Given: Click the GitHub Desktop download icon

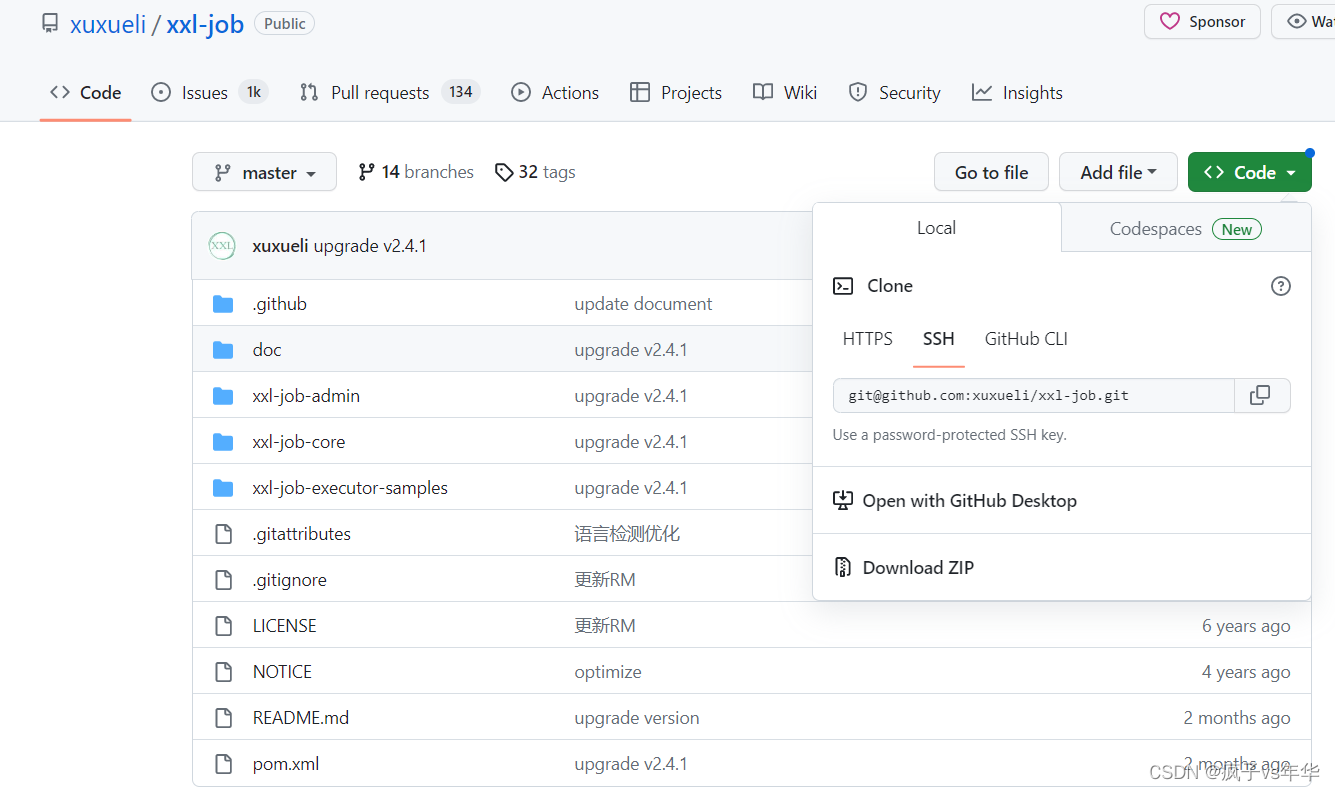Looking at the screenshot, I should [x=843, y=500].
